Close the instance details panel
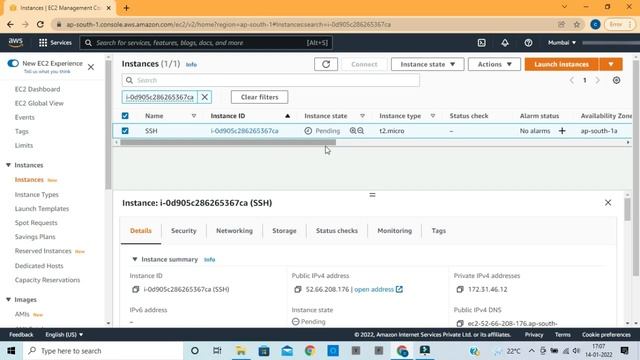This screenshot has height=360, width=640. click(x=608, y=202)
